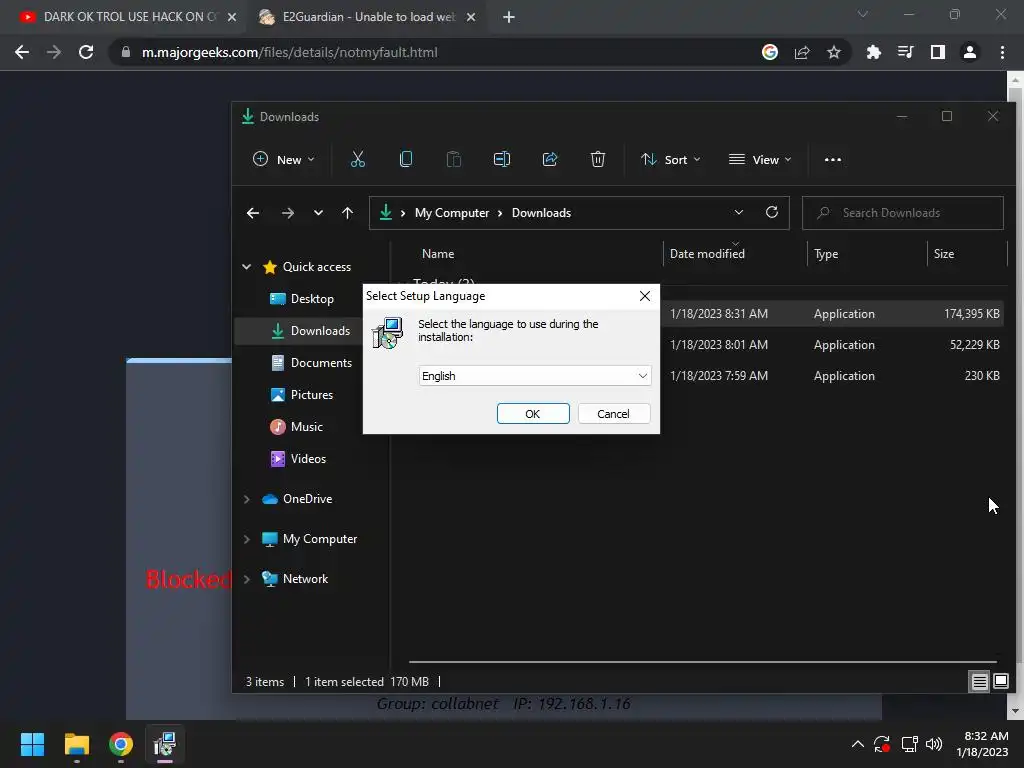
Task: Click the Up one level arrow in Explorer
Action: (x=347, y=213)
